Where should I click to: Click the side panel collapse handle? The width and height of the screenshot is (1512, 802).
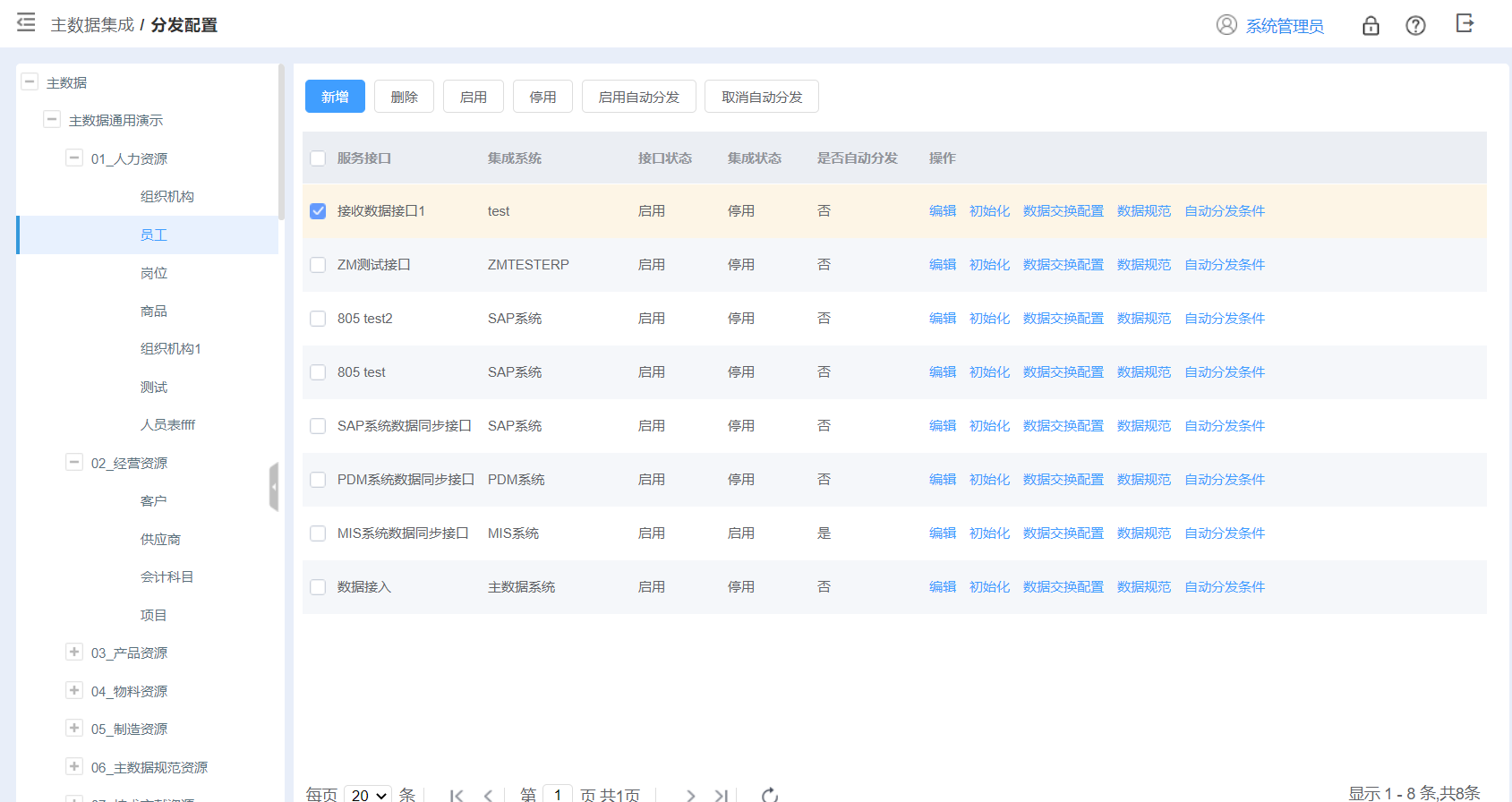[x=274, y=487]
